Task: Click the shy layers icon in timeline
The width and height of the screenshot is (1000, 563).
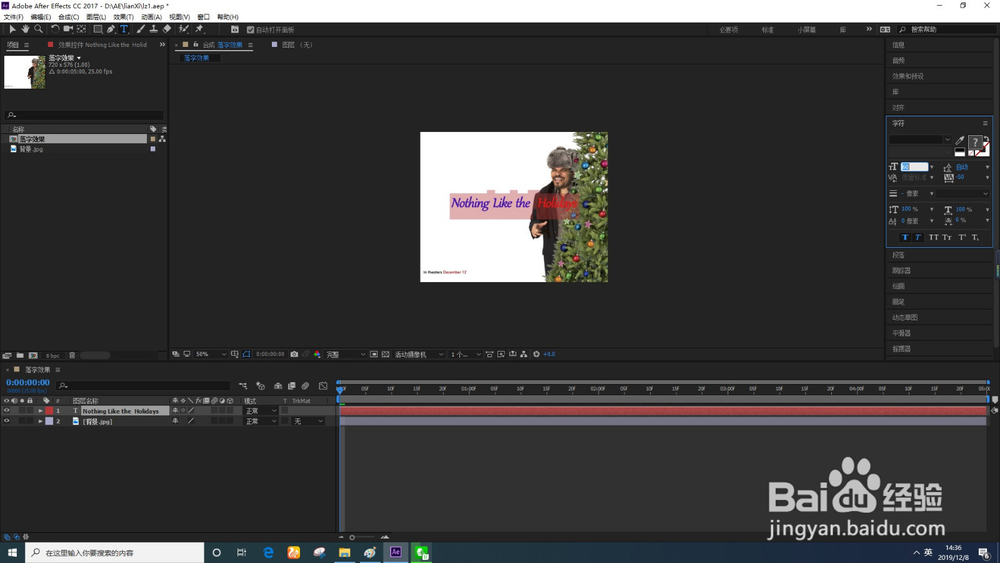Action: (x=278, y=386)
